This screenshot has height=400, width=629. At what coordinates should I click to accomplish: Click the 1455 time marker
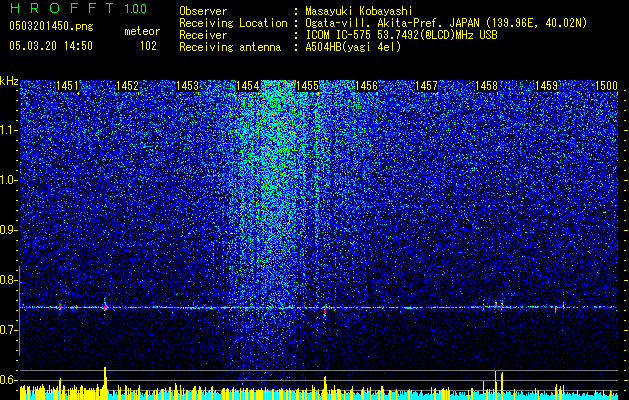click(x=307, y=85)
